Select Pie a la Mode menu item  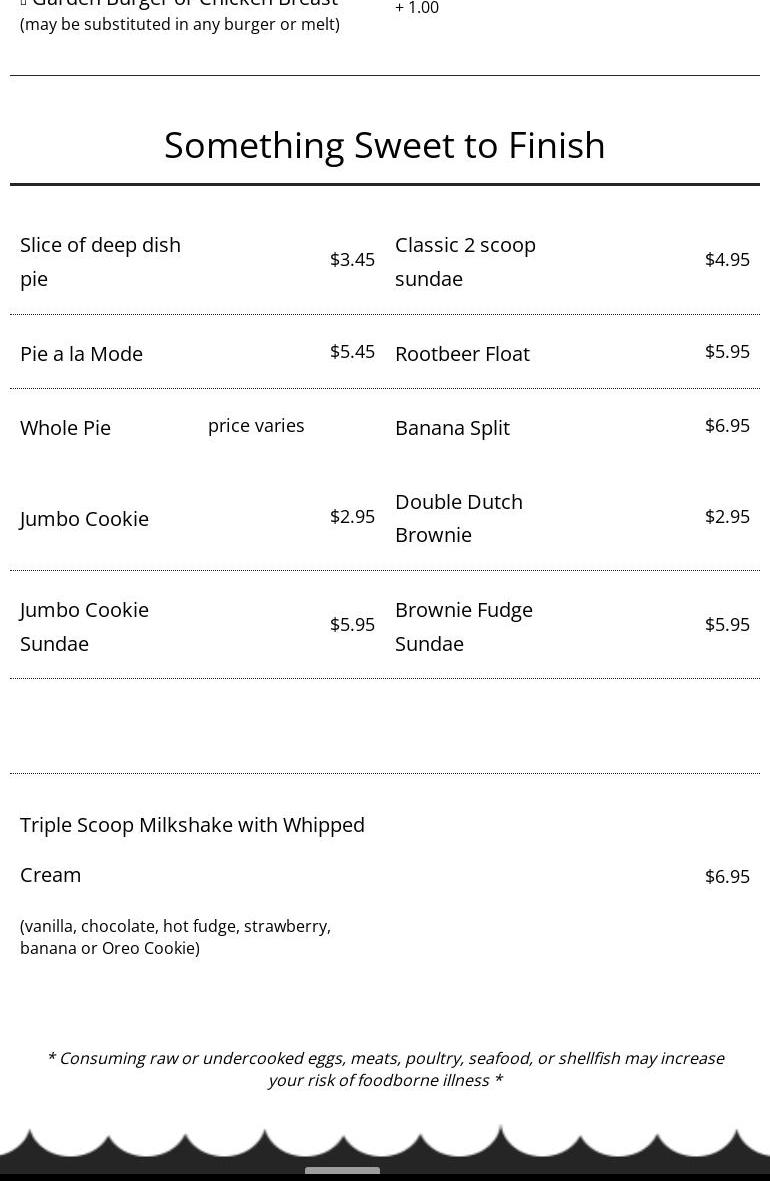tap(81, 353)
